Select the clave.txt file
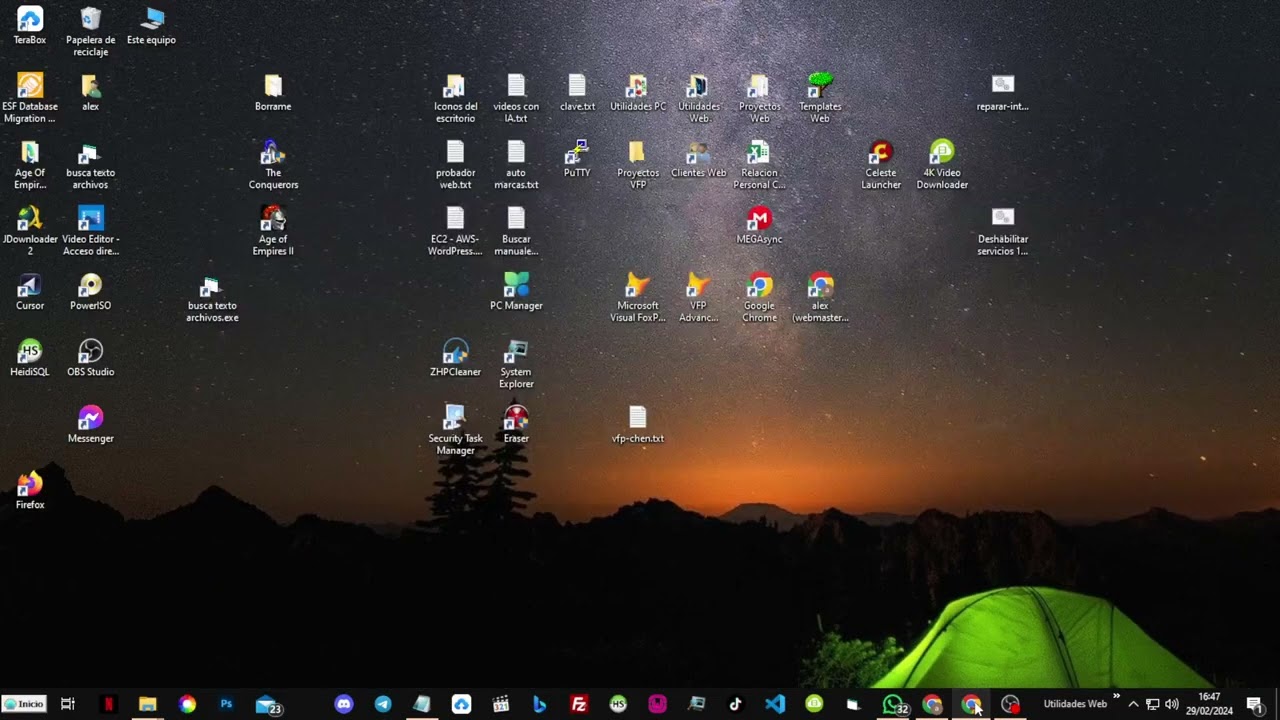Screen dimensions: 1280x720 [x=577, y=93]
